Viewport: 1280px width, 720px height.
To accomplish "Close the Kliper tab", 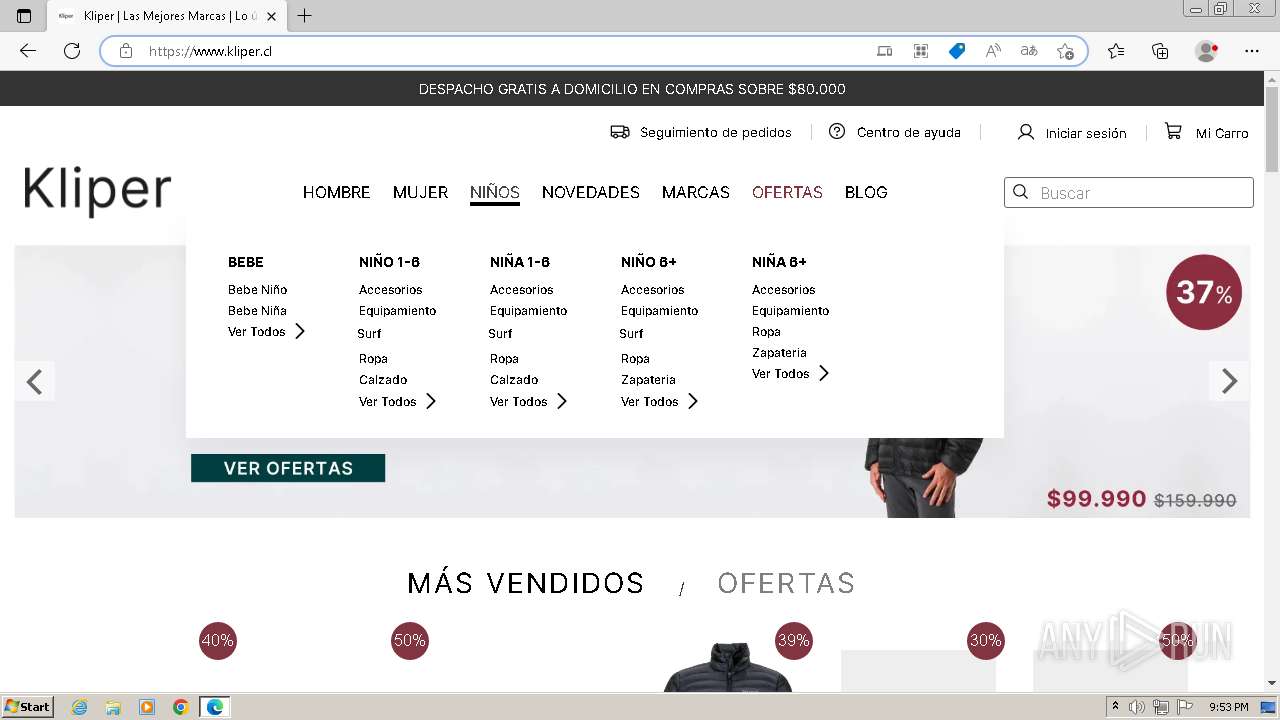I will coord(272,16).
